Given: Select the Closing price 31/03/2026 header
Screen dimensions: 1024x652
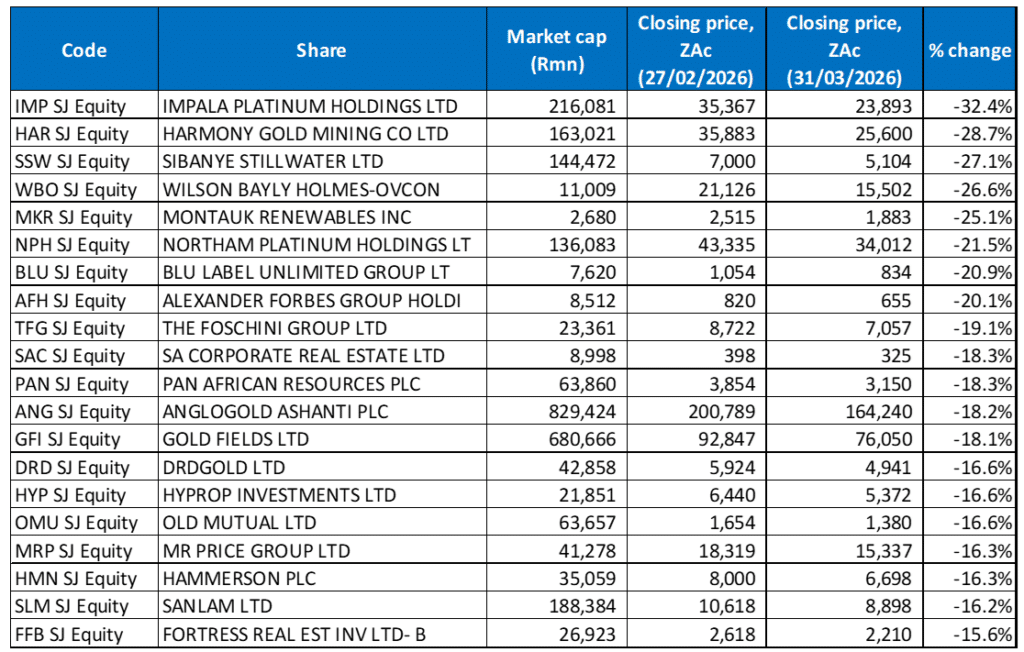Looking at the screenshot, I should [x=849, y=50].
